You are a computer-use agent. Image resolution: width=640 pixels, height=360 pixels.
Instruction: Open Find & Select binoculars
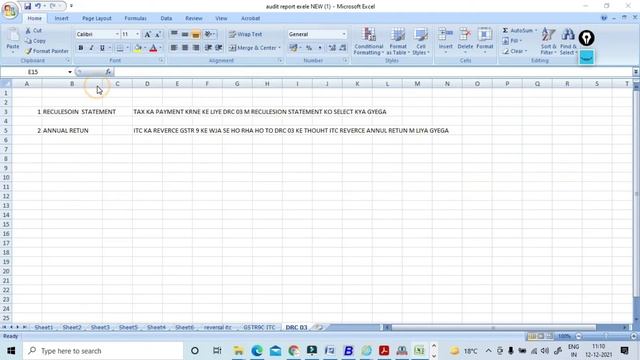(567, 42)
